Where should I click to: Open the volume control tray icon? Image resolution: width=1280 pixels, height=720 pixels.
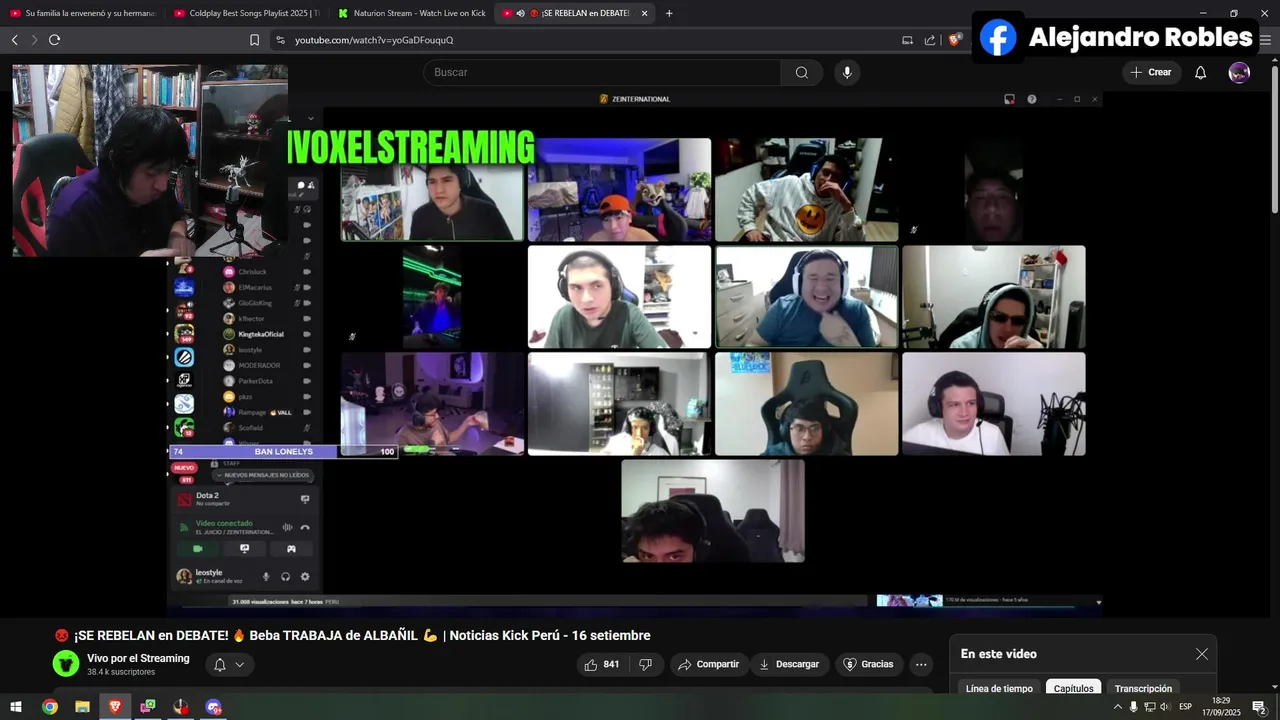[1165, 707]
